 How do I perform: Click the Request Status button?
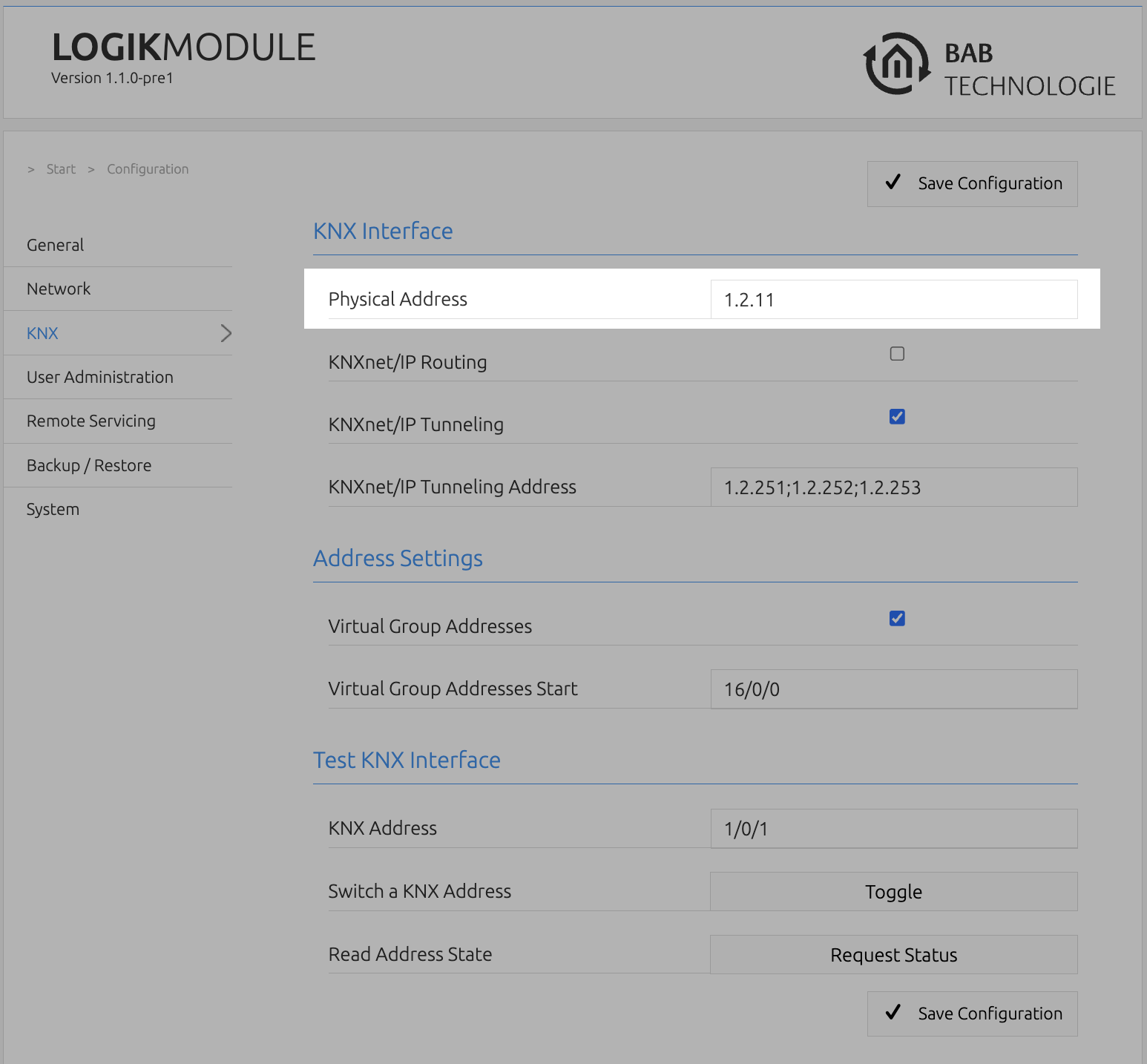pos(894,954)
